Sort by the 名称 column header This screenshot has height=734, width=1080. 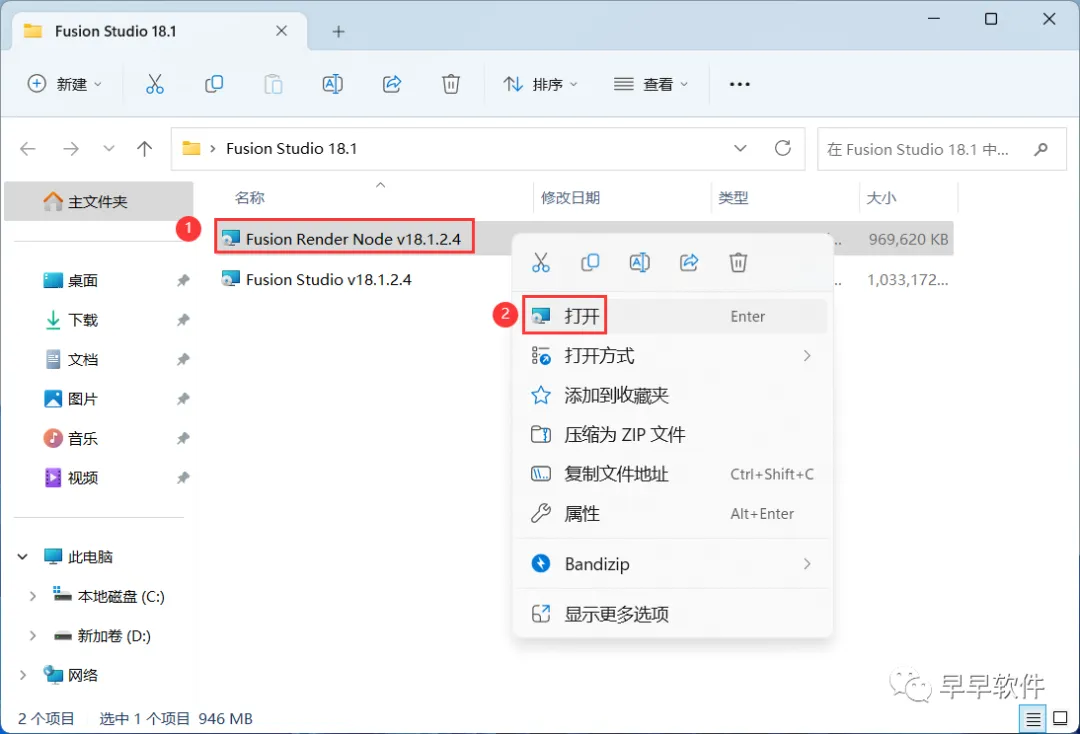[249, 198]
